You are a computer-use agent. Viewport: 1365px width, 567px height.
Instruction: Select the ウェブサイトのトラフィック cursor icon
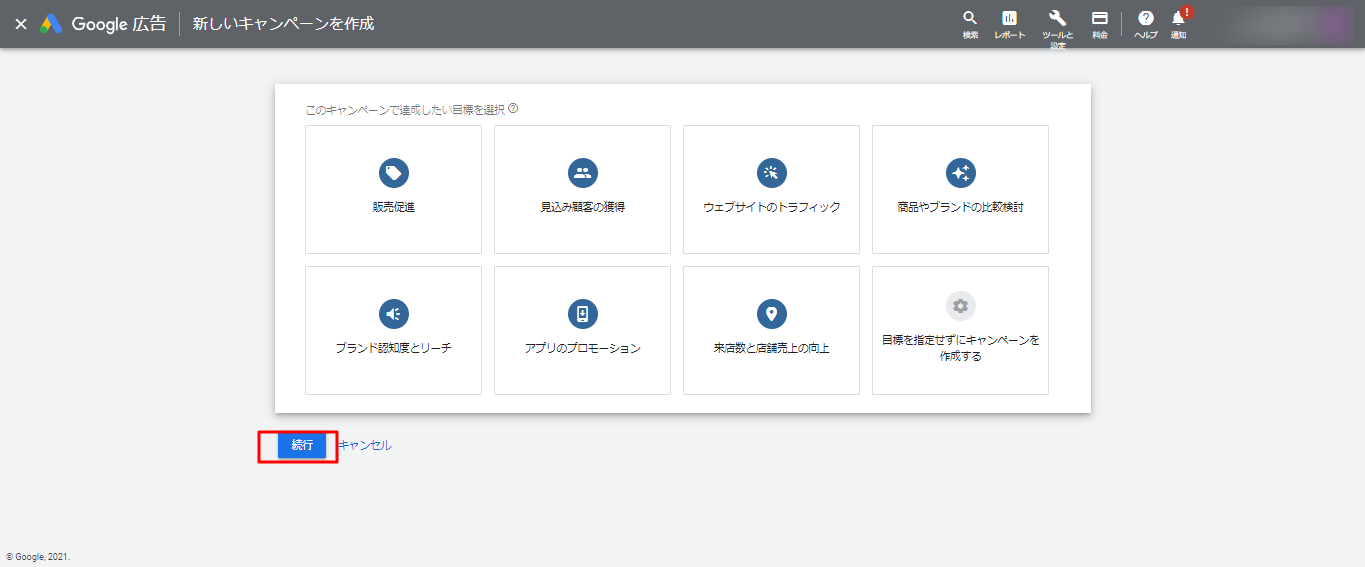pyautogui.click(x=771, y=173)
